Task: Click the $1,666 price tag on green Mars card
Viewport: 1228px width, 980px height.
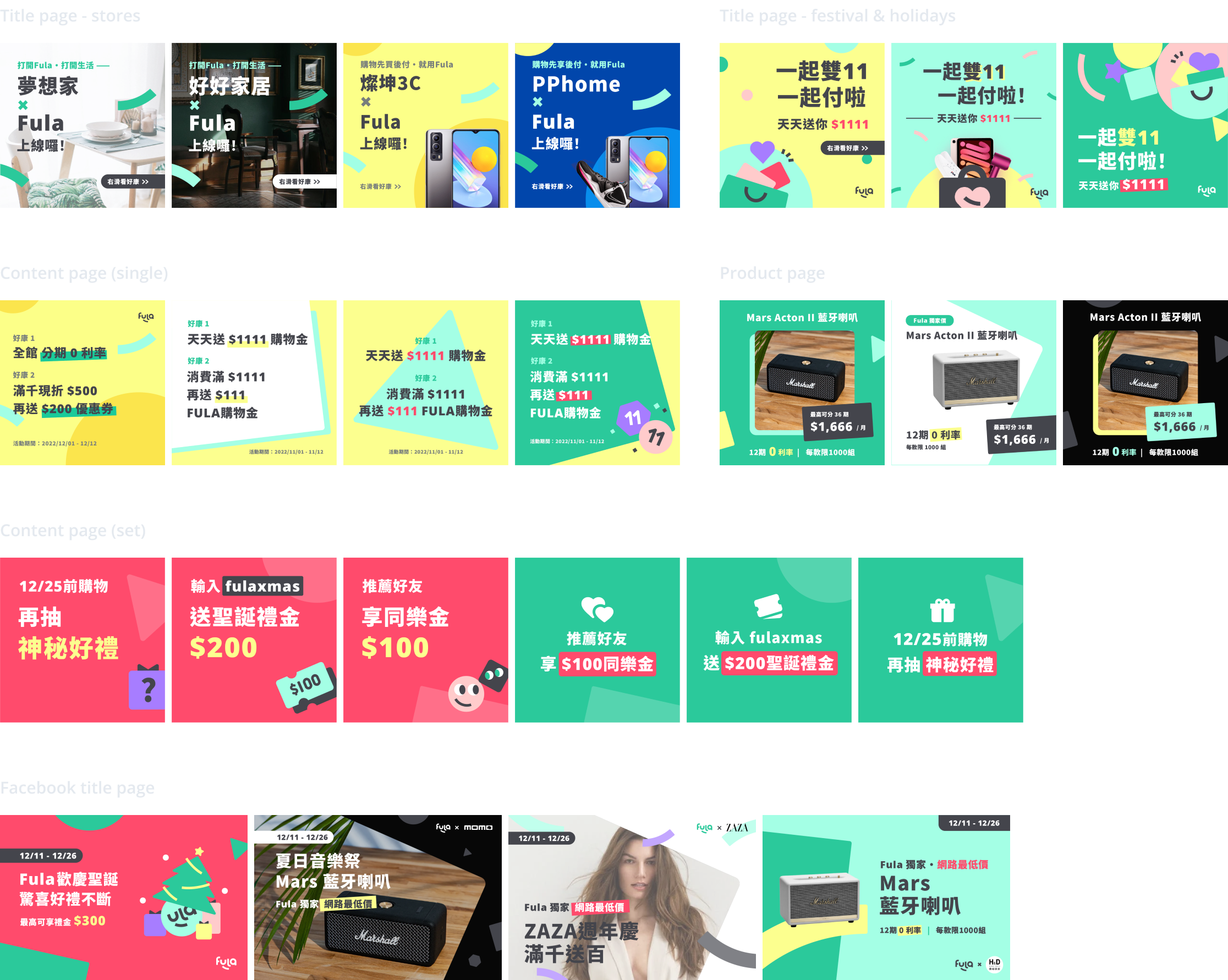Action: [837, 421]
